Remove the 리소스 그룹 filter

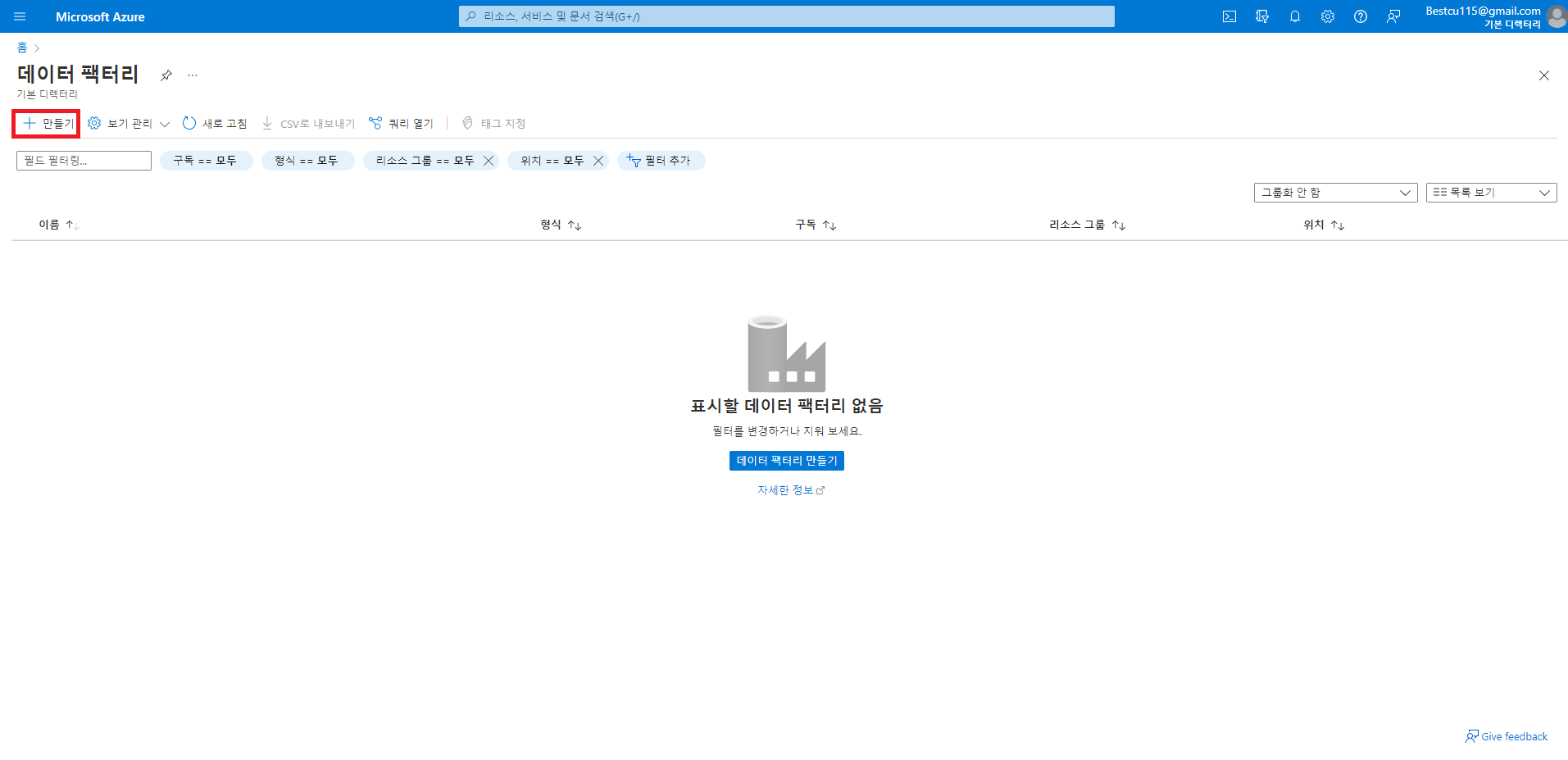coord(489,161)
